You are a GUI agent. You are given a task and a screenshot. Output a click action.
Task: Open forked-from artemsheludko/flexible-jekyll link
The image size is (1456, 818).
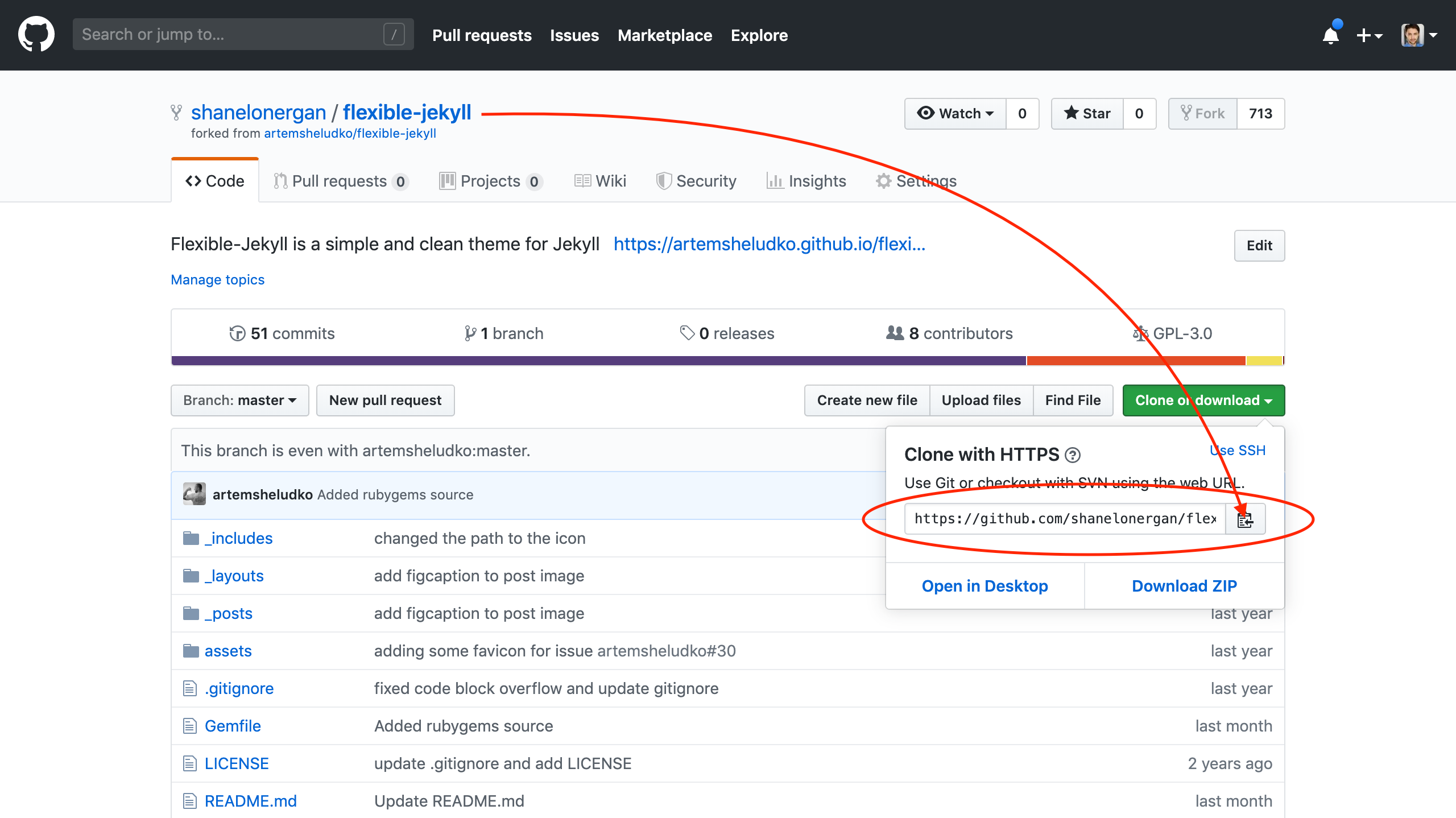(x=350, y=133)
